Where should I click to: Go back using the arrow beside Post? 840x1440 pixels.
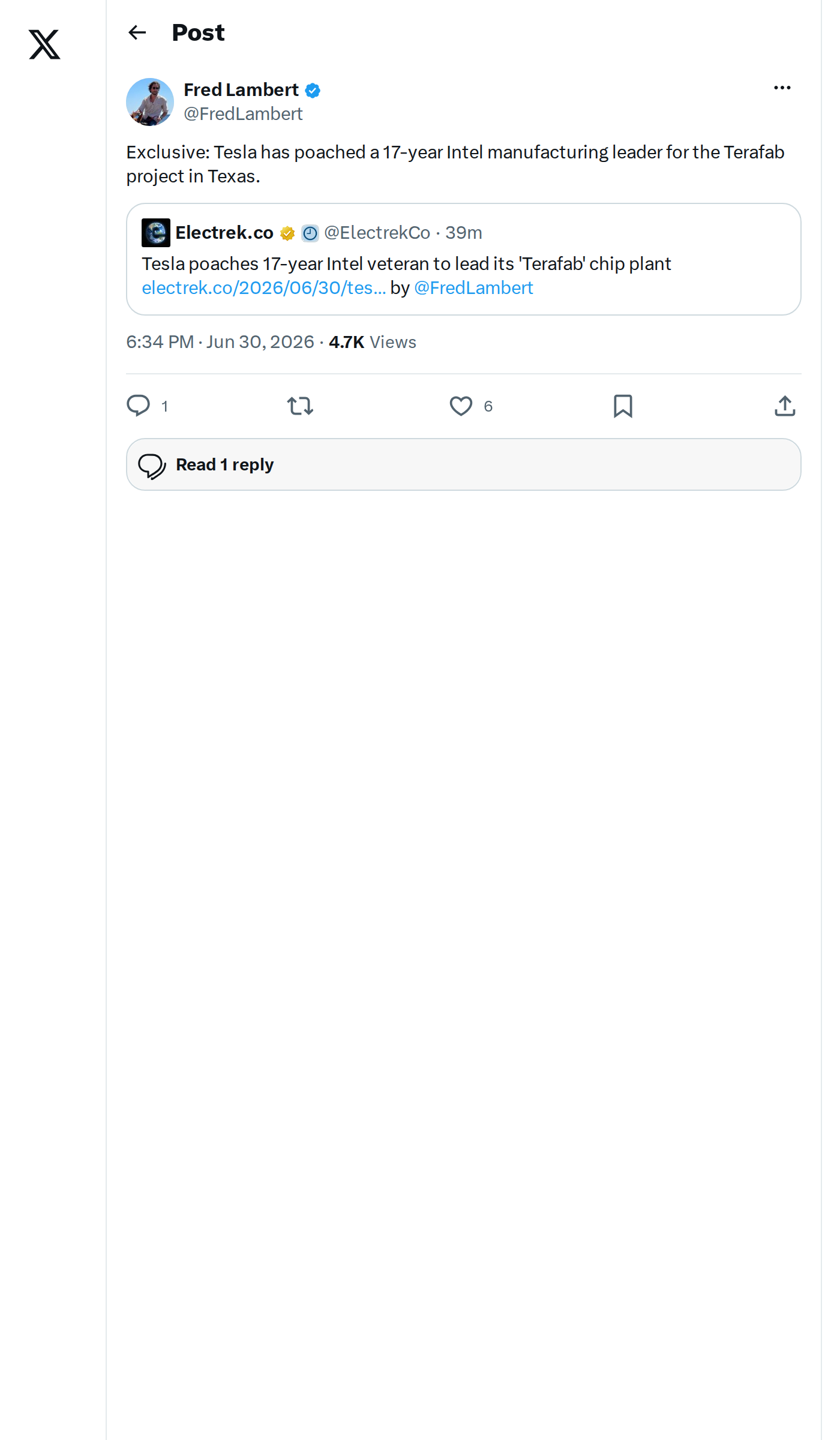click(137, 32)
